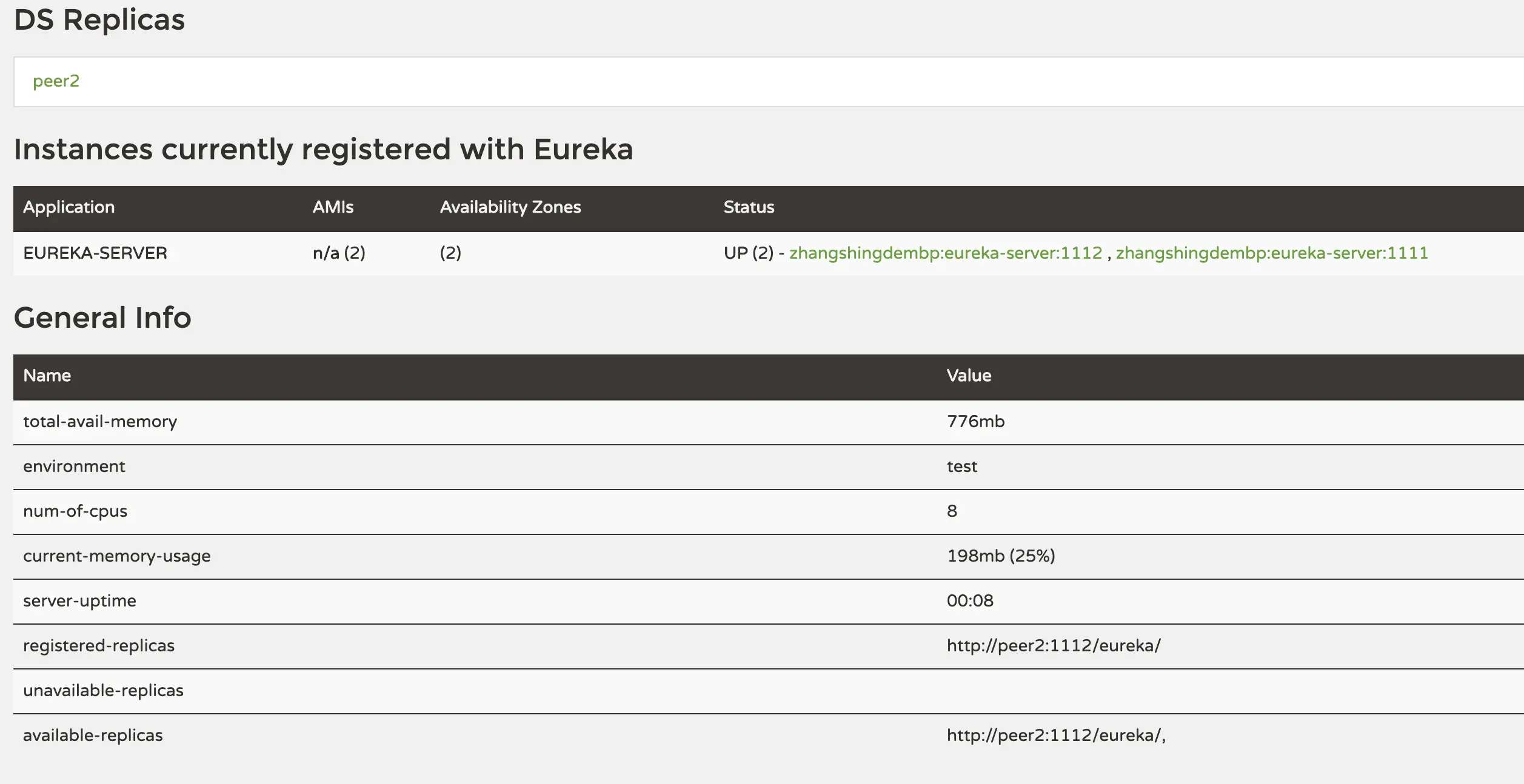Click the Status column header
The width and height of the screenshot is (1524, 784).
(x=749, y=207)
